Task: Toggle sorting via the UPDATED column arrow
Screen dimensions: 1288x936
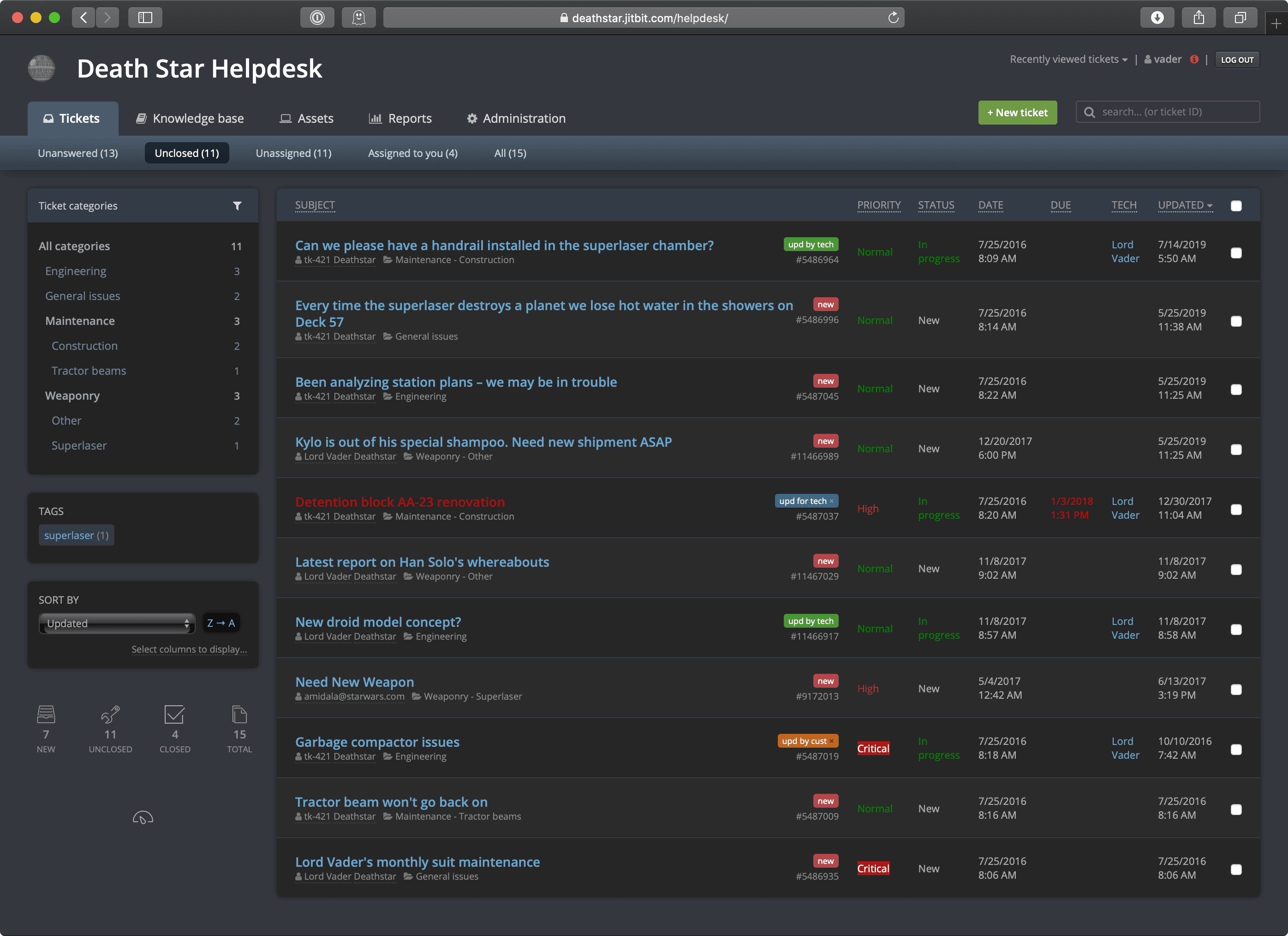Action: pyautogui.click(x=1210, y=206)
